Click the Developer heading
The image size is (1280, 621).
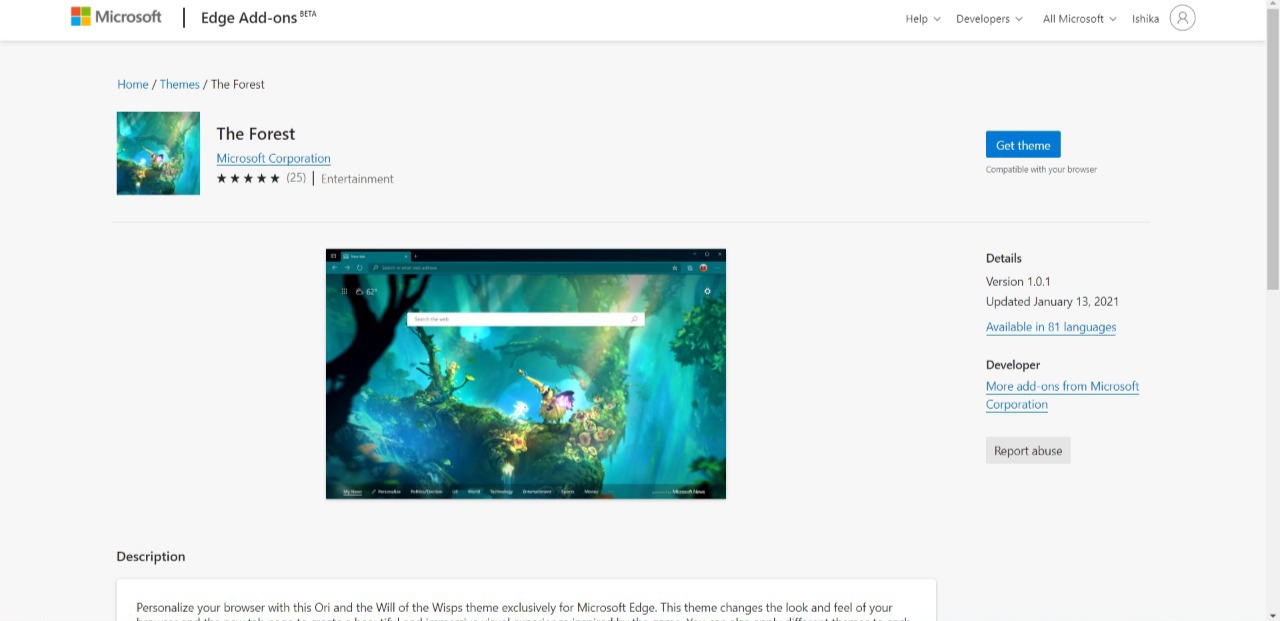1013,365
